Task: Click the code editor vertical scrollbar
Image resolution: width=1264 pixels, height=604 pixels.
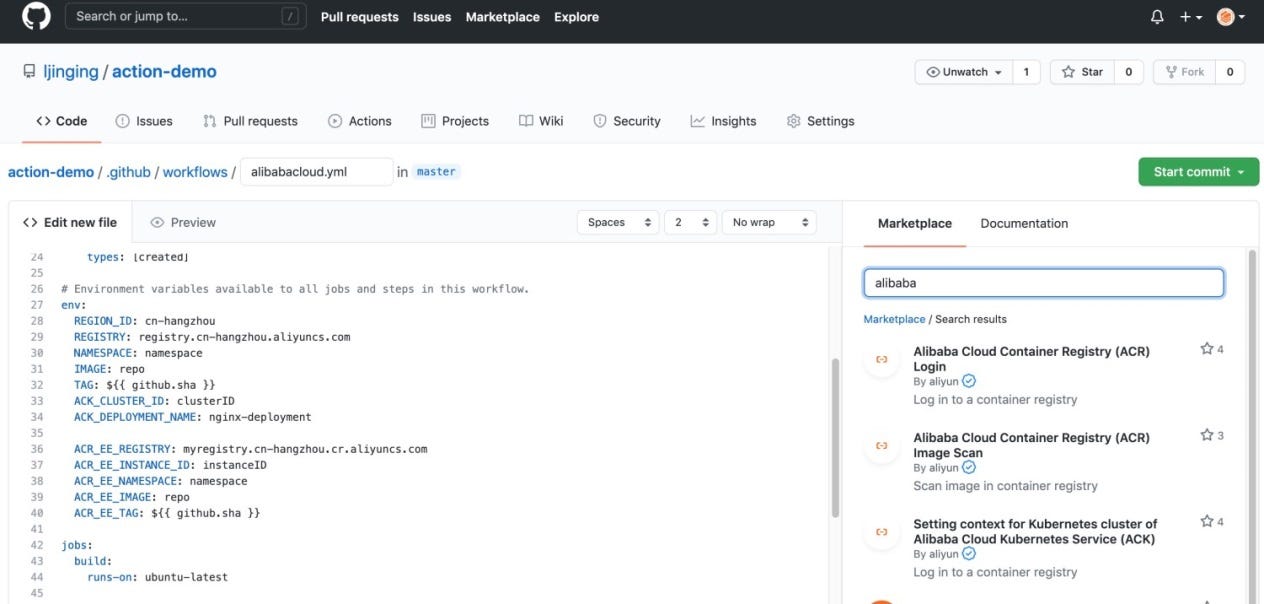Action: (835, 439)
